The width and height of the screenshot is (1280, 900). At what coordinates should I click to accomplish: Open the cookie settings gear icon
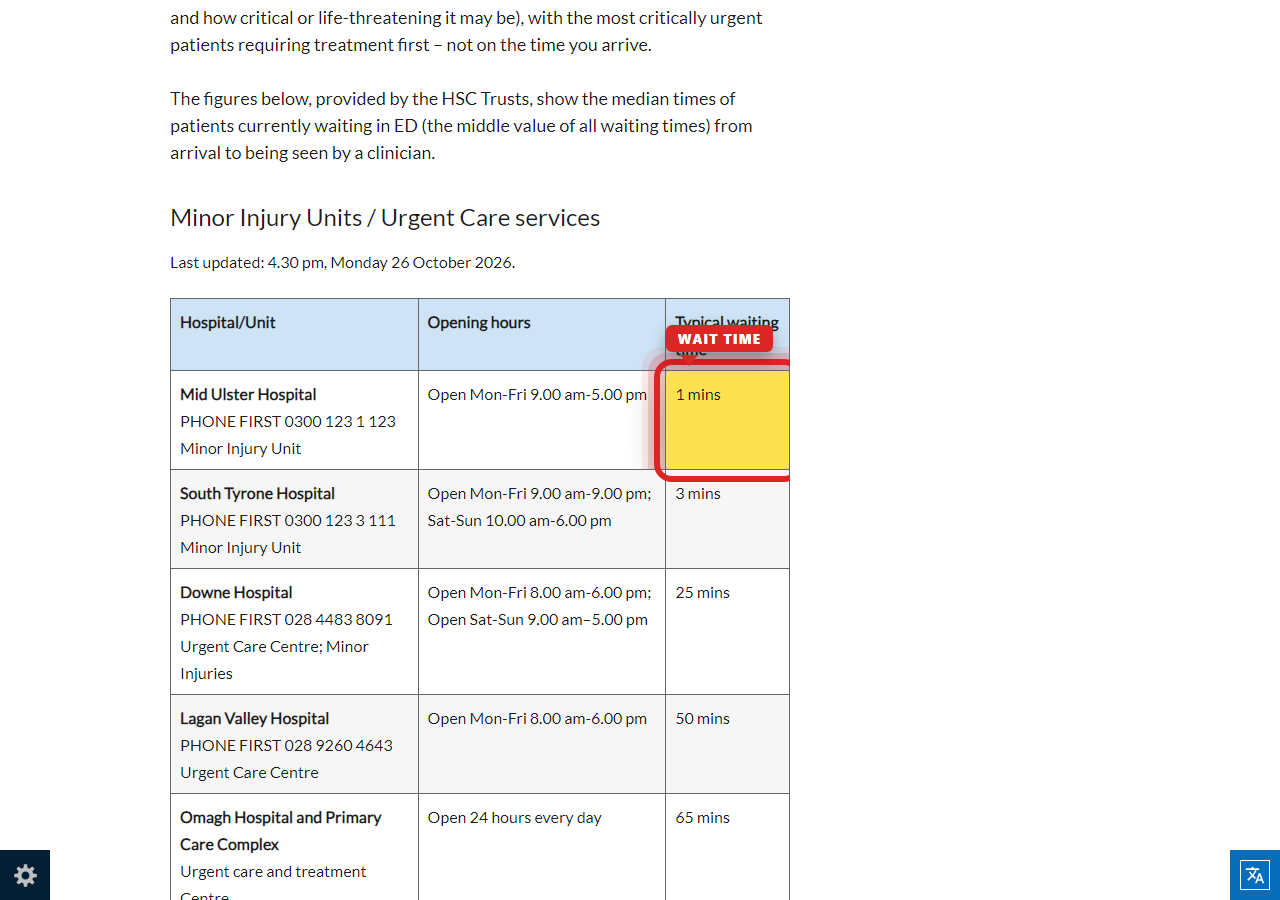point(25,875)
